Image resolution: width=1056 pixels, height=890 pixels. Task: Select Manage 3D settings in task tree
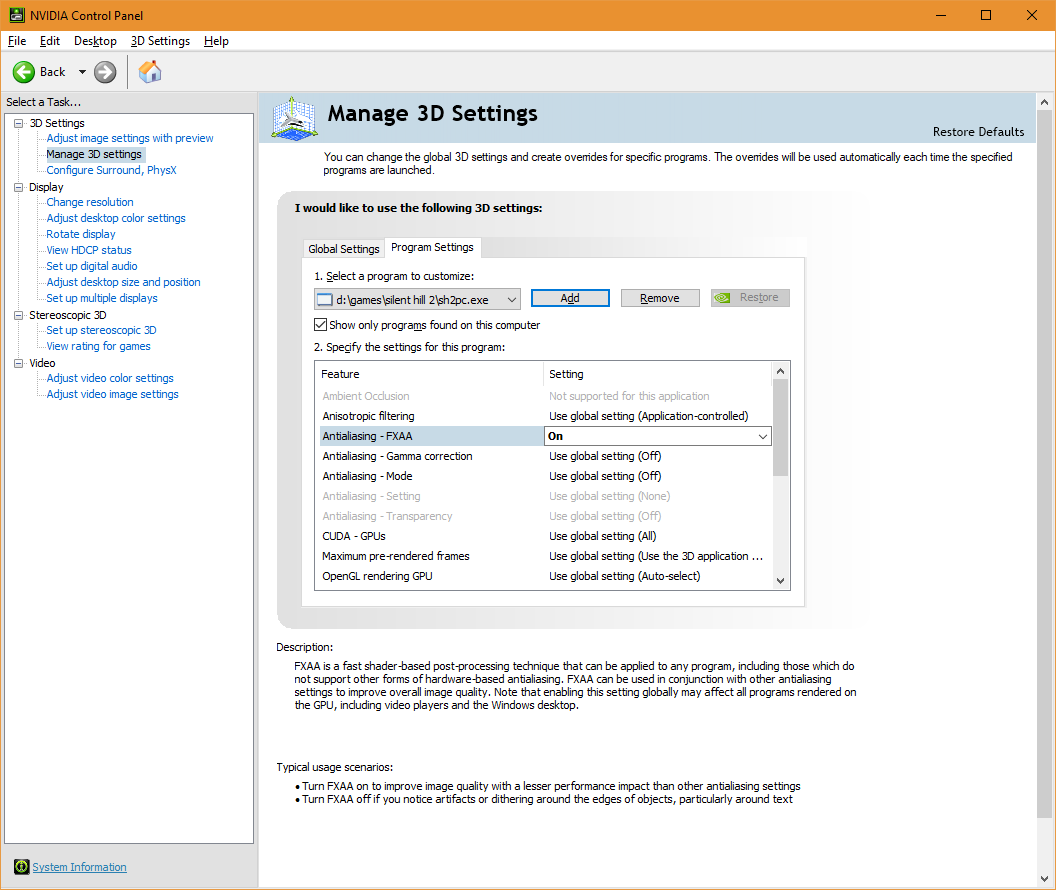(x=94, y=154)
